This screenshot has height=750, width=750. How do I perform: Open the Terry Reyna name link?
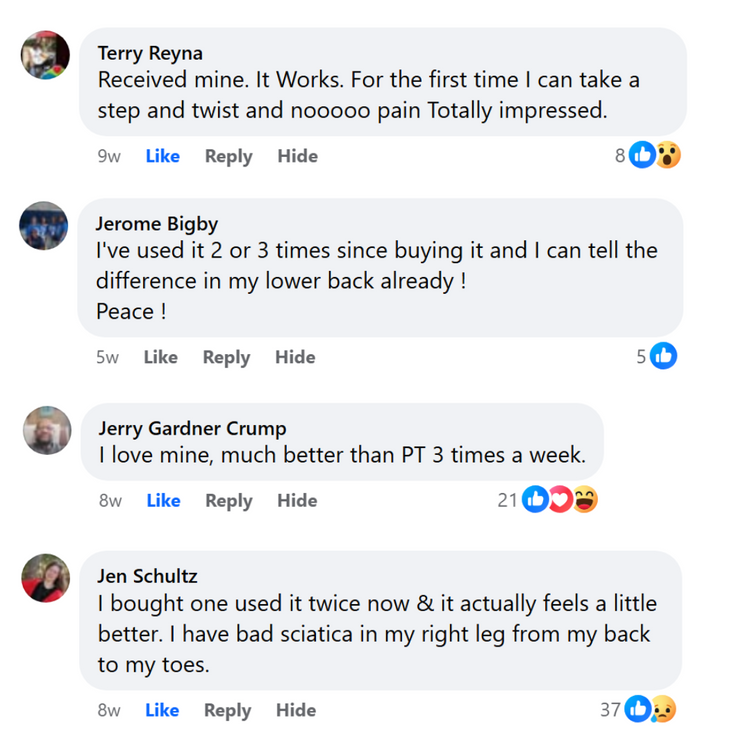pos(149,53)
